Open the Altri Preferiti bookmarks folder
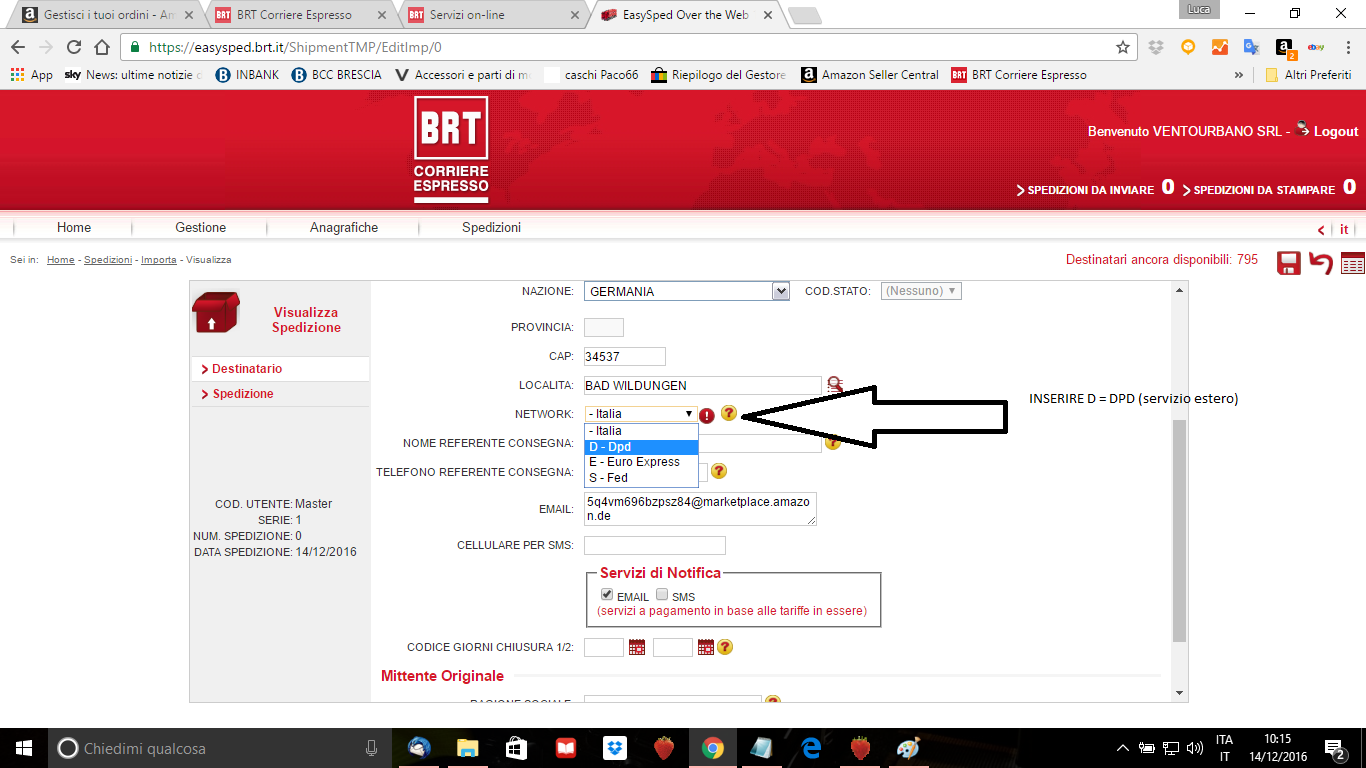 tap(1308, 75)
